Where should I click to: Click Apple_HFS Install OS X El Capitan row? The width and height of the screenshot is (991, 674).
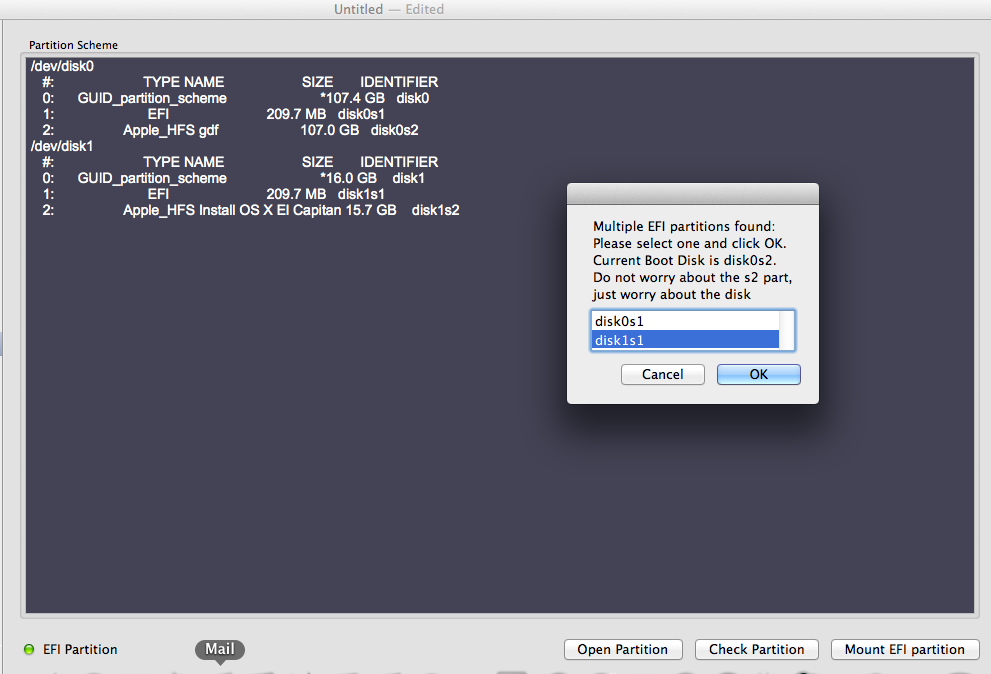point(251,210)
